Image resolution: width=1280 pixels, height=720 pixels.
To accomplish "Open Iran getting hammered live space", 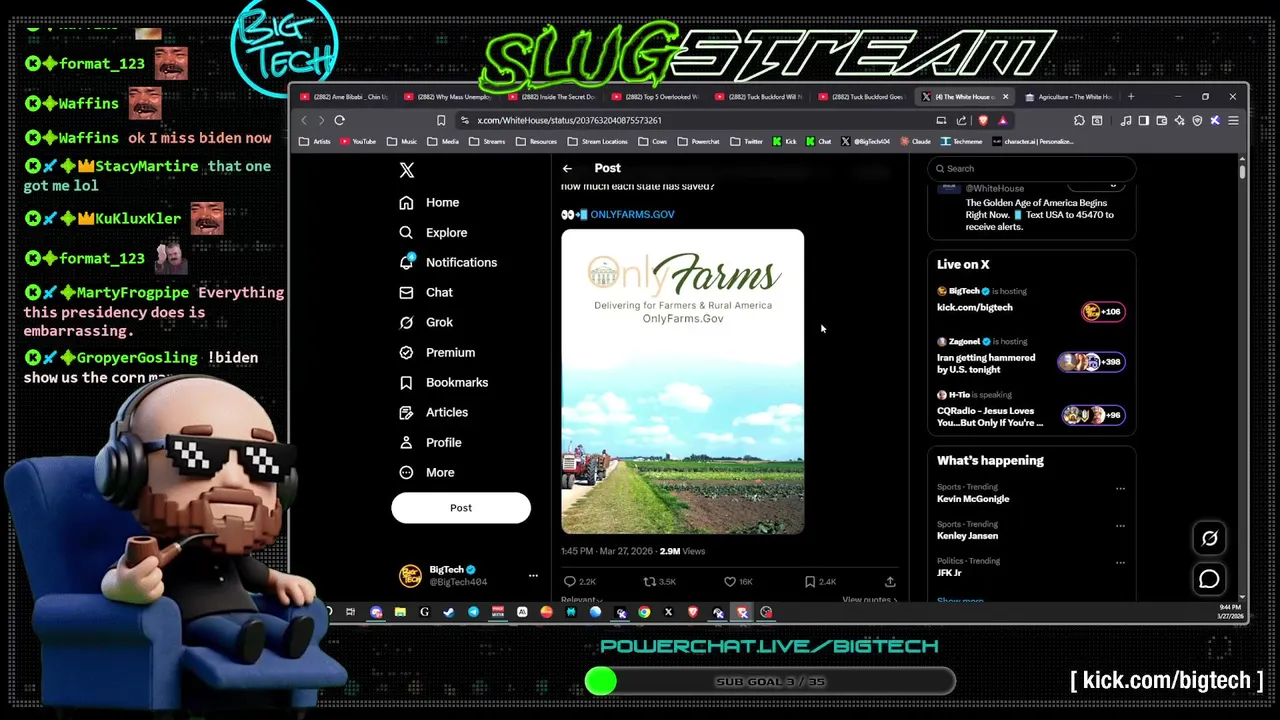I will [x=1031, y=358].
